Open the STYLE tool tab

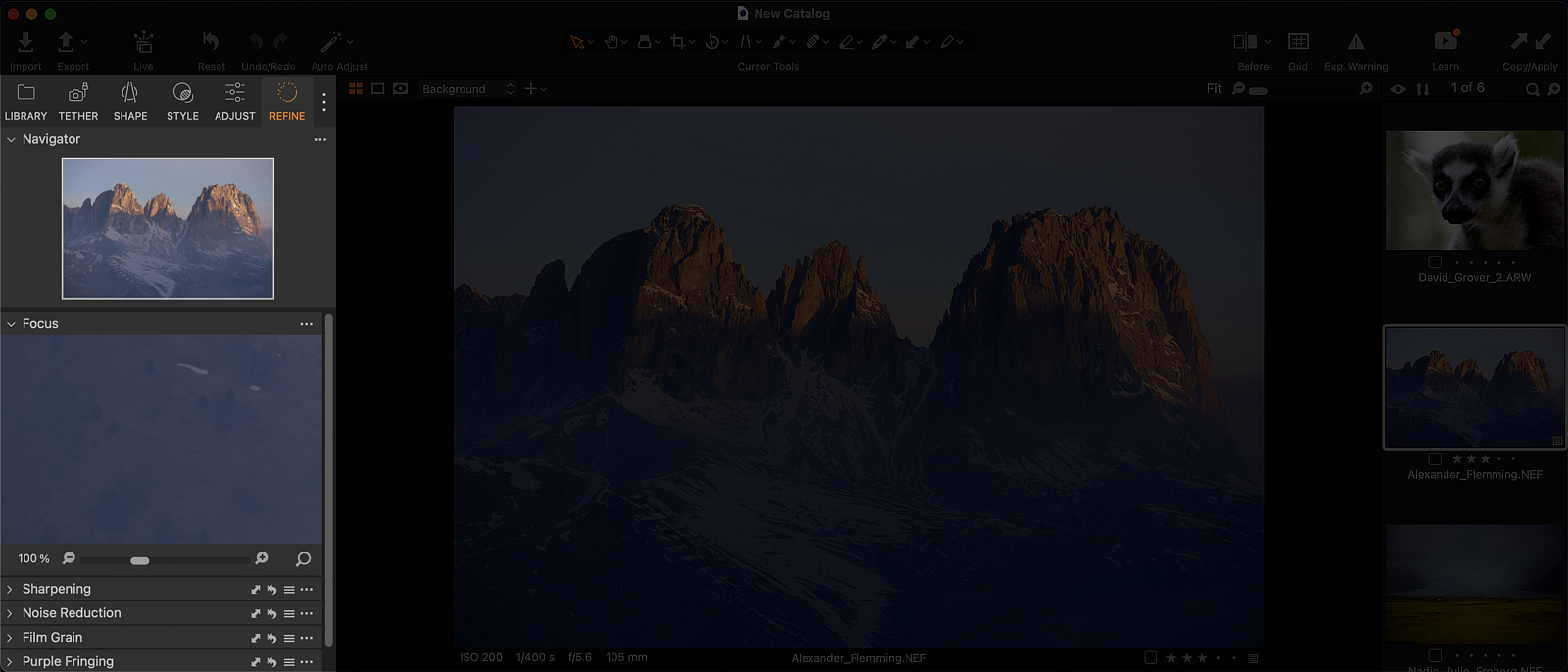coord(182,101)
